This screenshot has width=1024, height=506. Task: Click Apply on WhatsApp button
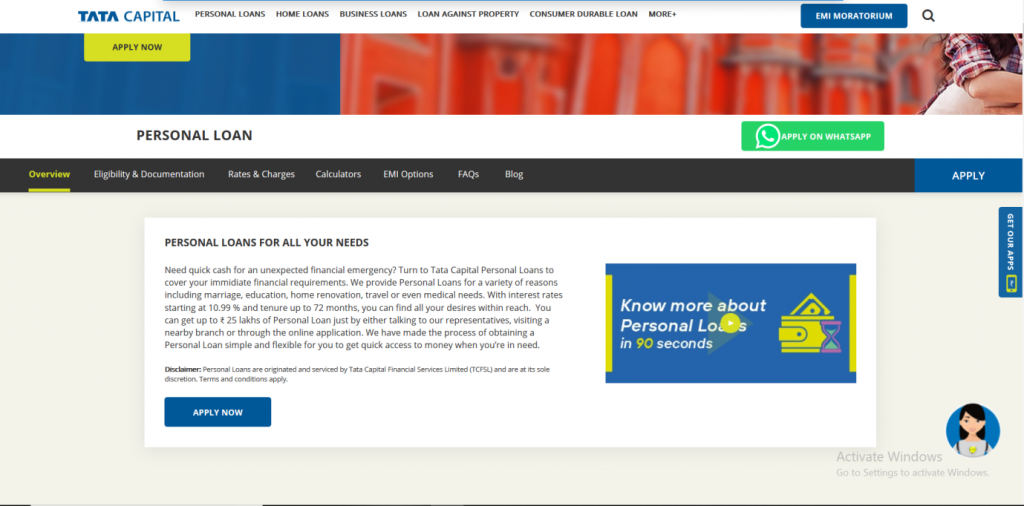click(812, 136)
